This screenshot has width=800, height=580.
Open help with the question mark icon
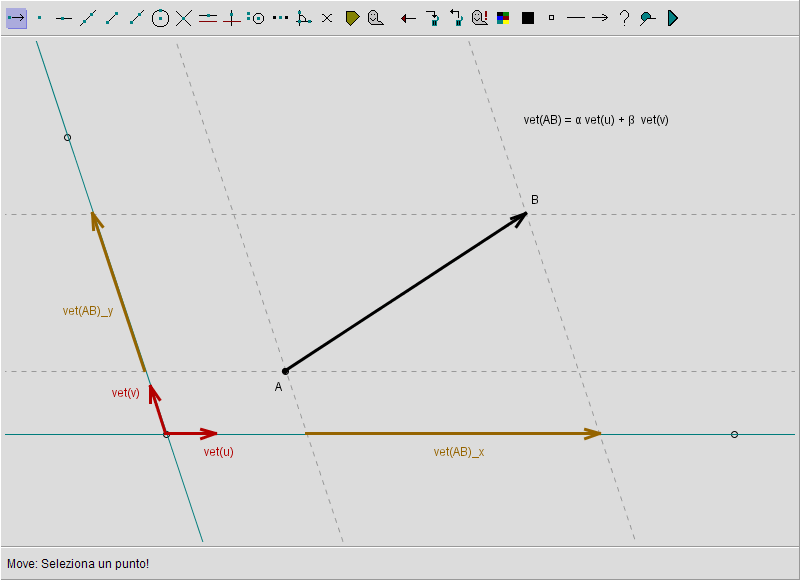coord(624,18)
